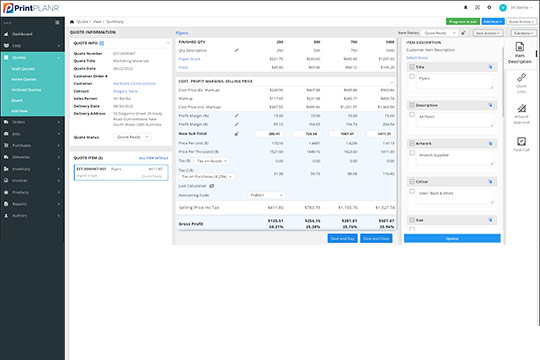This screenshot has height=360, width=540.
Task: Open the Accounting Code dropdown
Action: 267,195
